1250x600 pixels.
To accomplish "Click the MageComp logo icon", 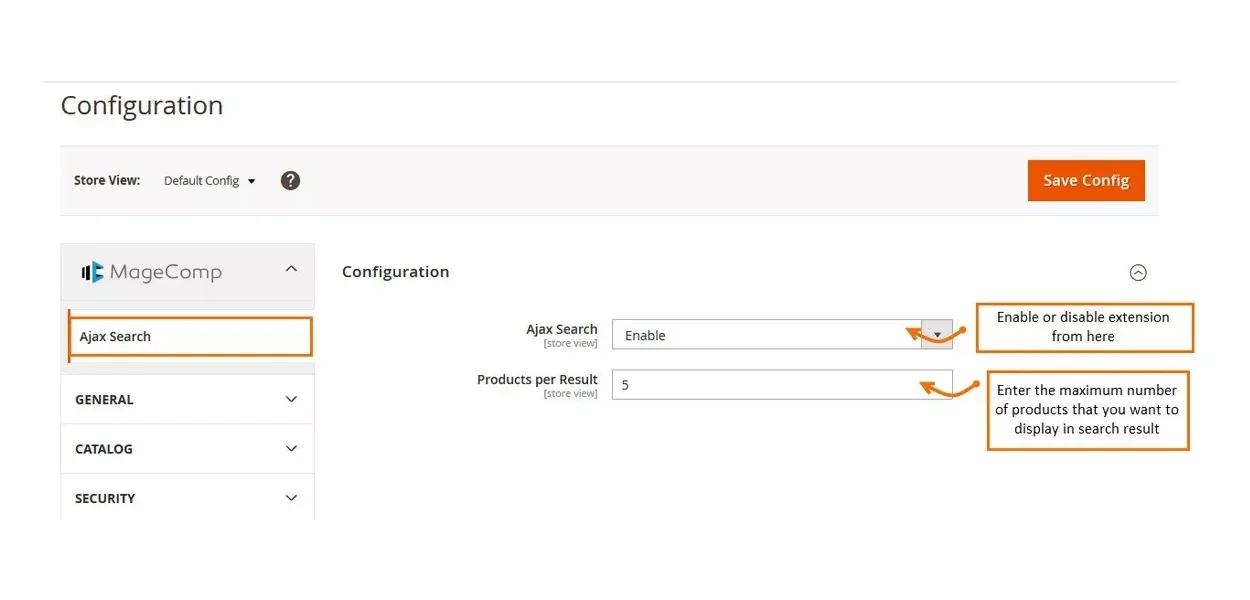I will [92, 272].
